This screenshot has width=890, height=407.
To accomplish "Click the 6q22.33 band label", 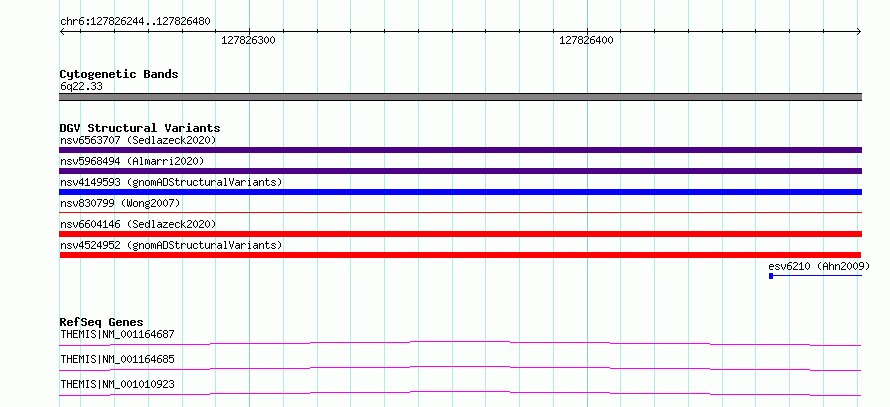I will coord(81,87).
